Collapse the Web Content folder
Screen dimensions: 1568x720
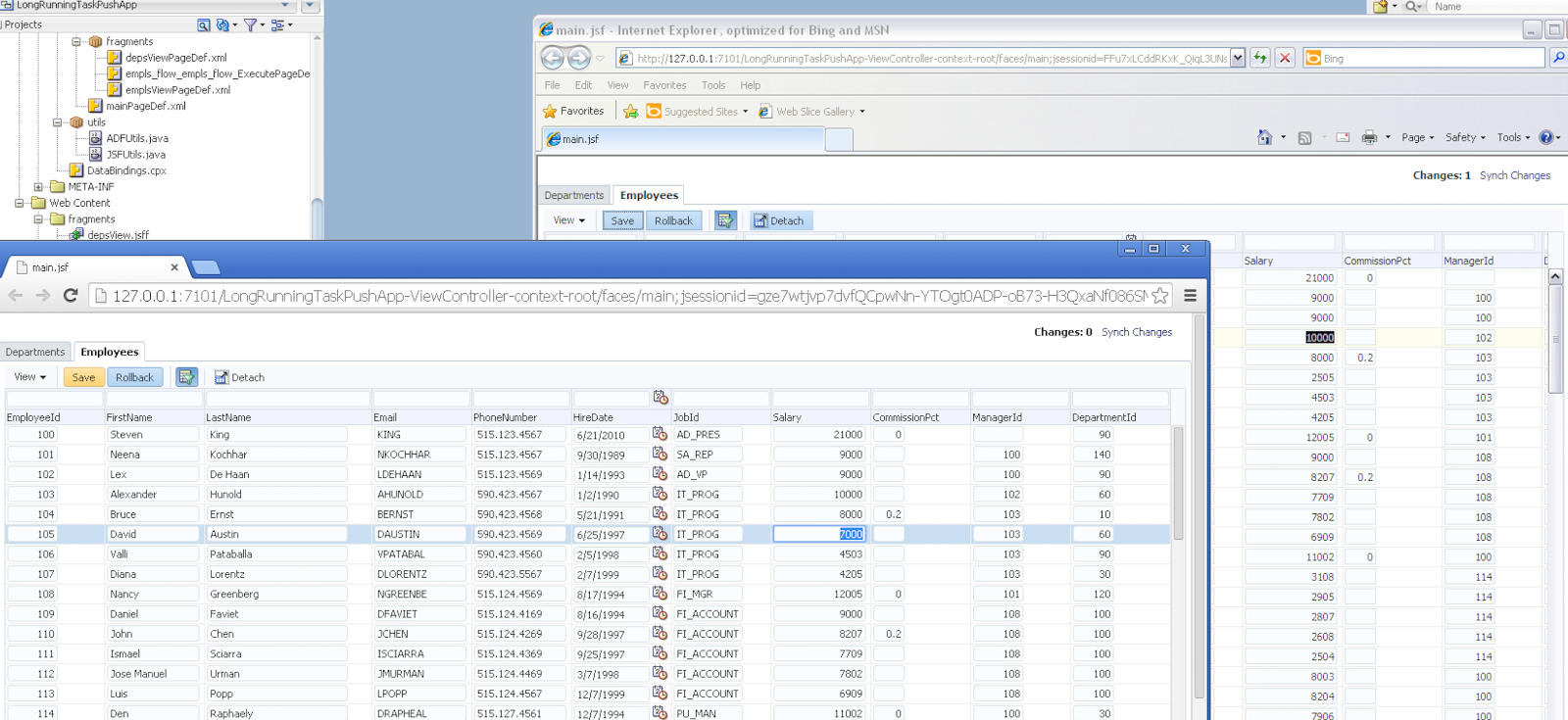pyautogui.click(x=19, y=203)
